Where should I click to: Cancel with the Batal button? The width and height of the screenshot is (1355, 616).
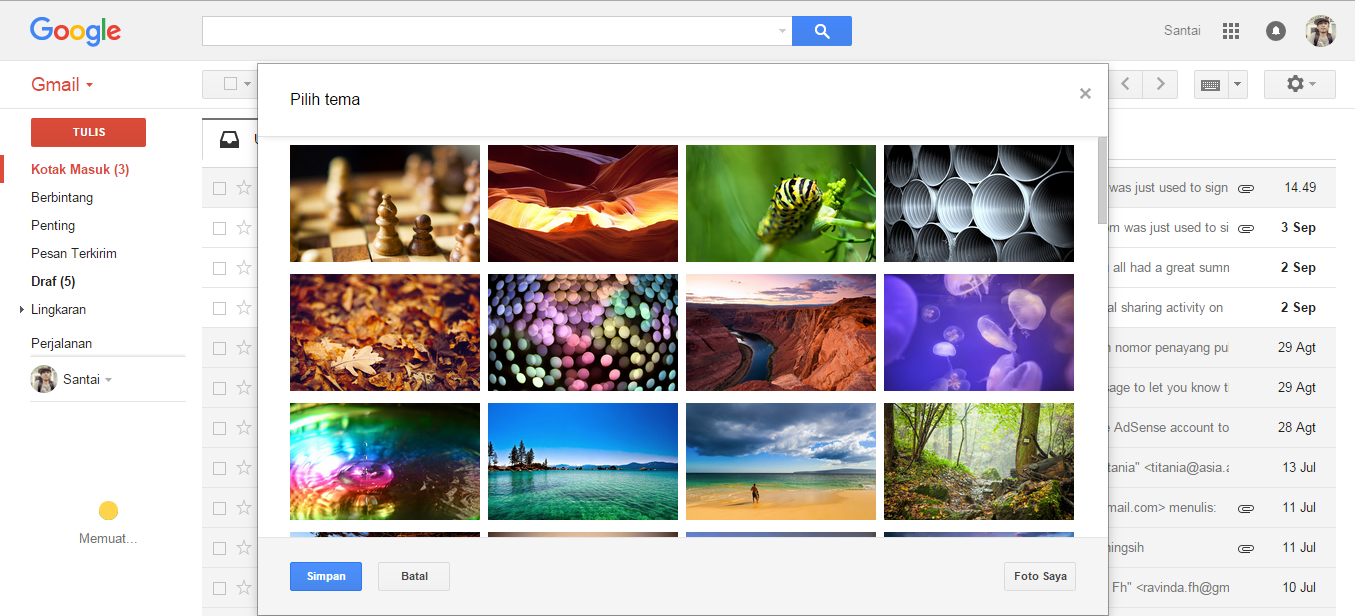tap(414, 576)
